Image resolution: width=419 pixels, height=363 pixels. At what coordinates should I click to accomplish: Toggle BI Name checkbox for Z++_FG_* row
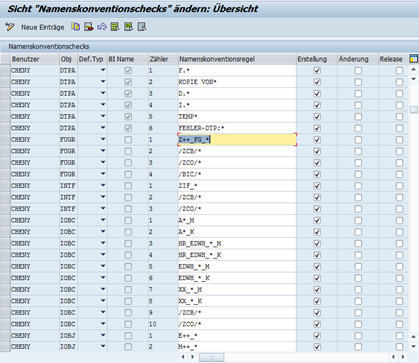pyautogui.click(x=128, y=140)
